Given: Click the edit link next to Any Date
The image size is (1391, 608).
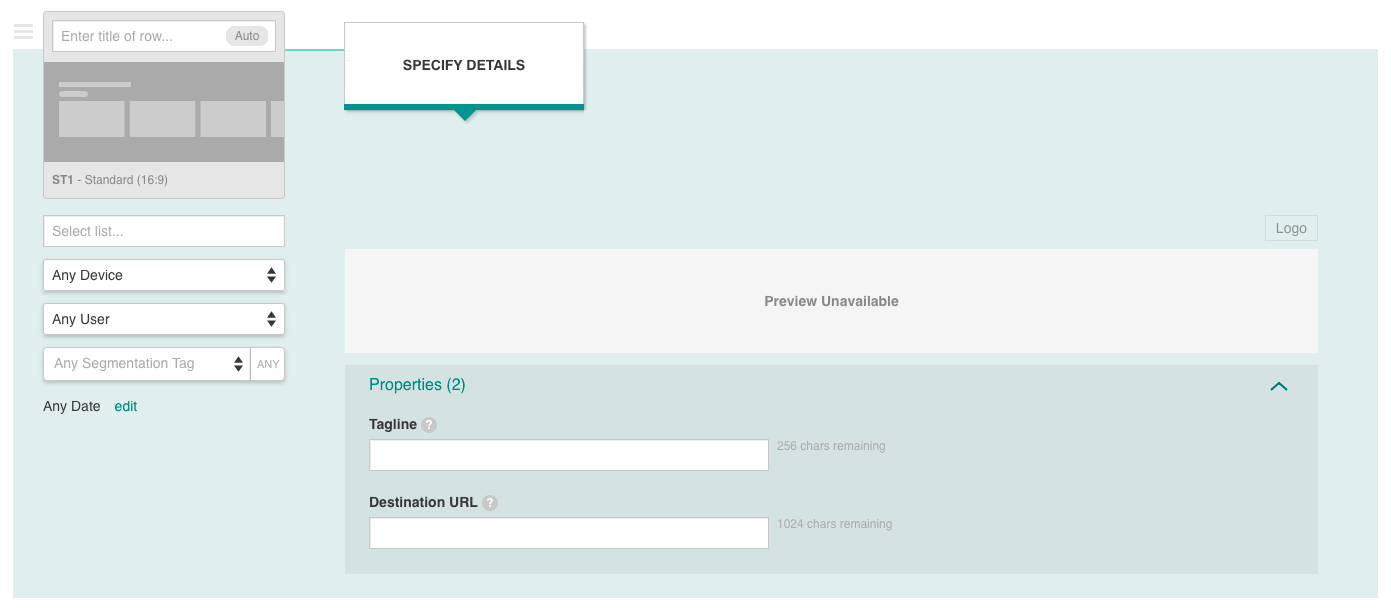Looking at the screenshot, I should click(126, 406).
